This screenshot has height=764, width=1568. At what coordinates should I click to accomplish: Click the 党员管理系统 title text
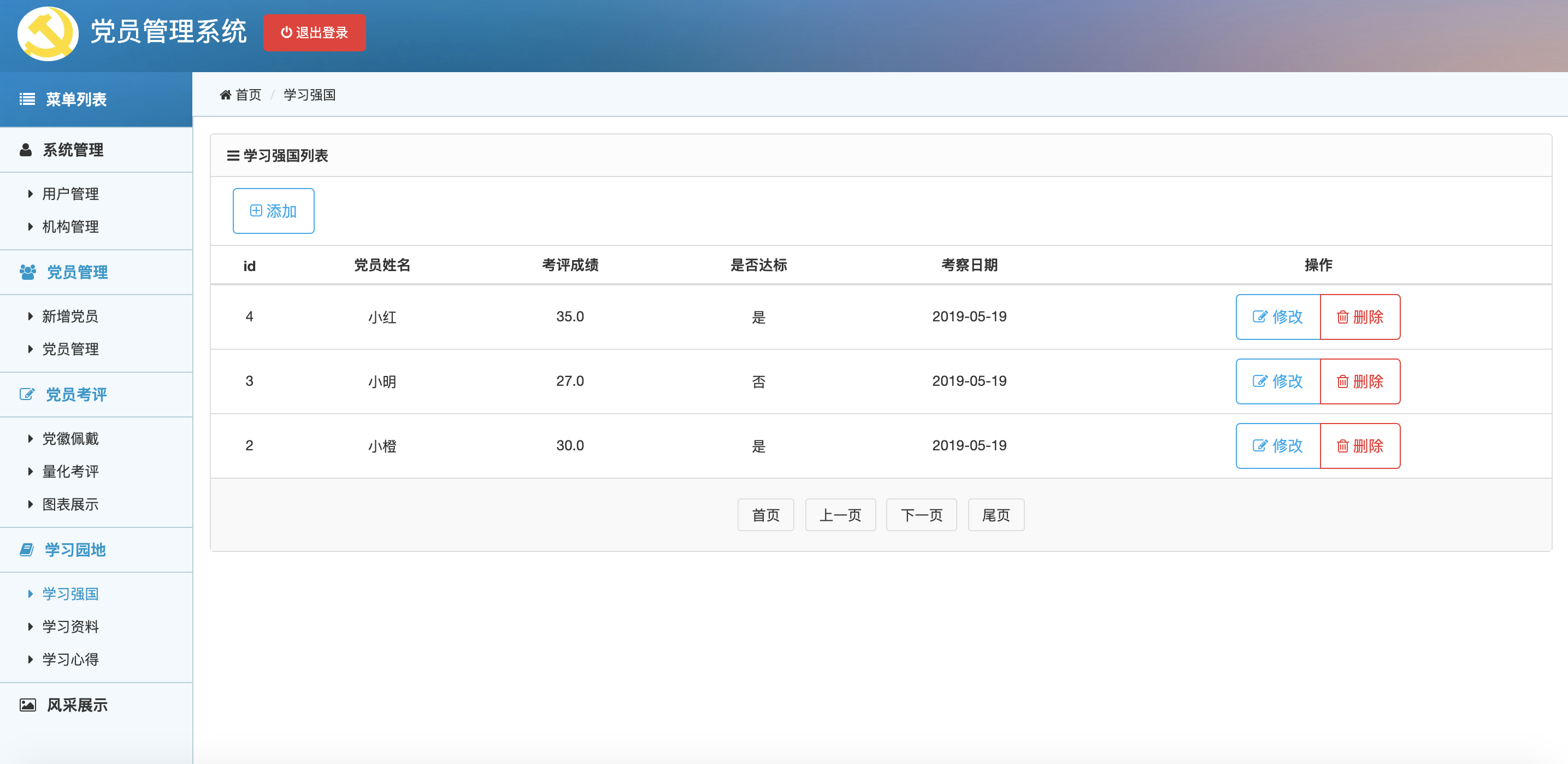(169, 32)
